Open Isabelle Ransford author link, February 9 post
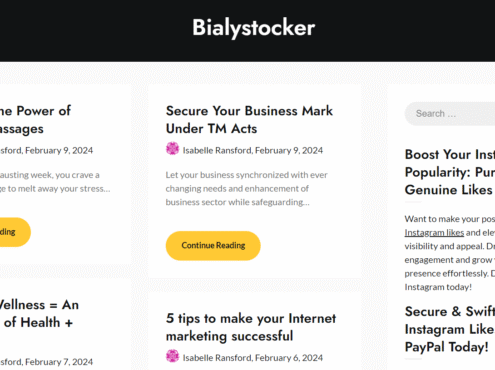The image size is (495, 370). tap(217, 150)
